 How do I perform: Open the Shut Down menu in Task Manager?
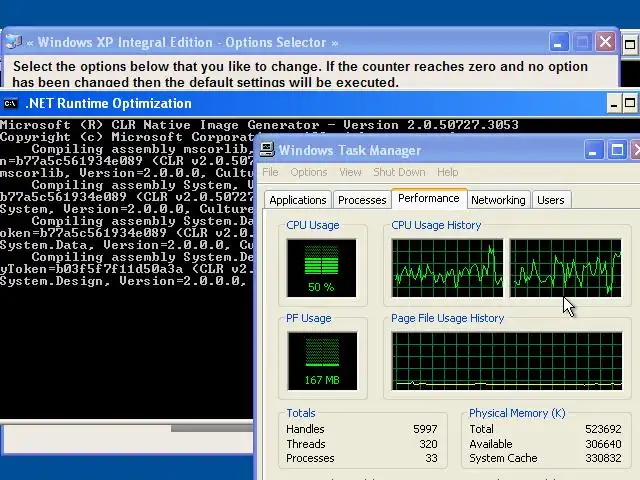(399, 172)
